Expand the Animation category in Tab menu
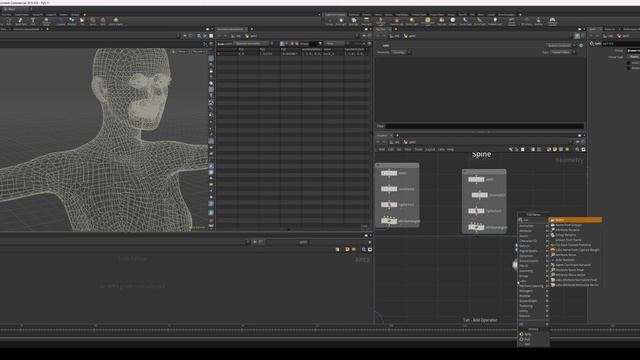Image resolution: width=640 pixels, height=360 pixels. pos(533,226)
